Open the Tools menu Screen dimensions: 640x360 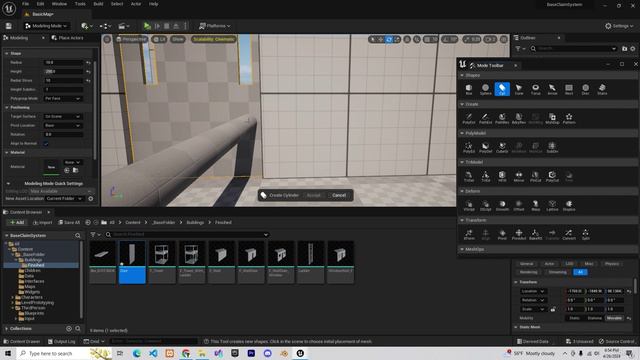click(80, 4)
